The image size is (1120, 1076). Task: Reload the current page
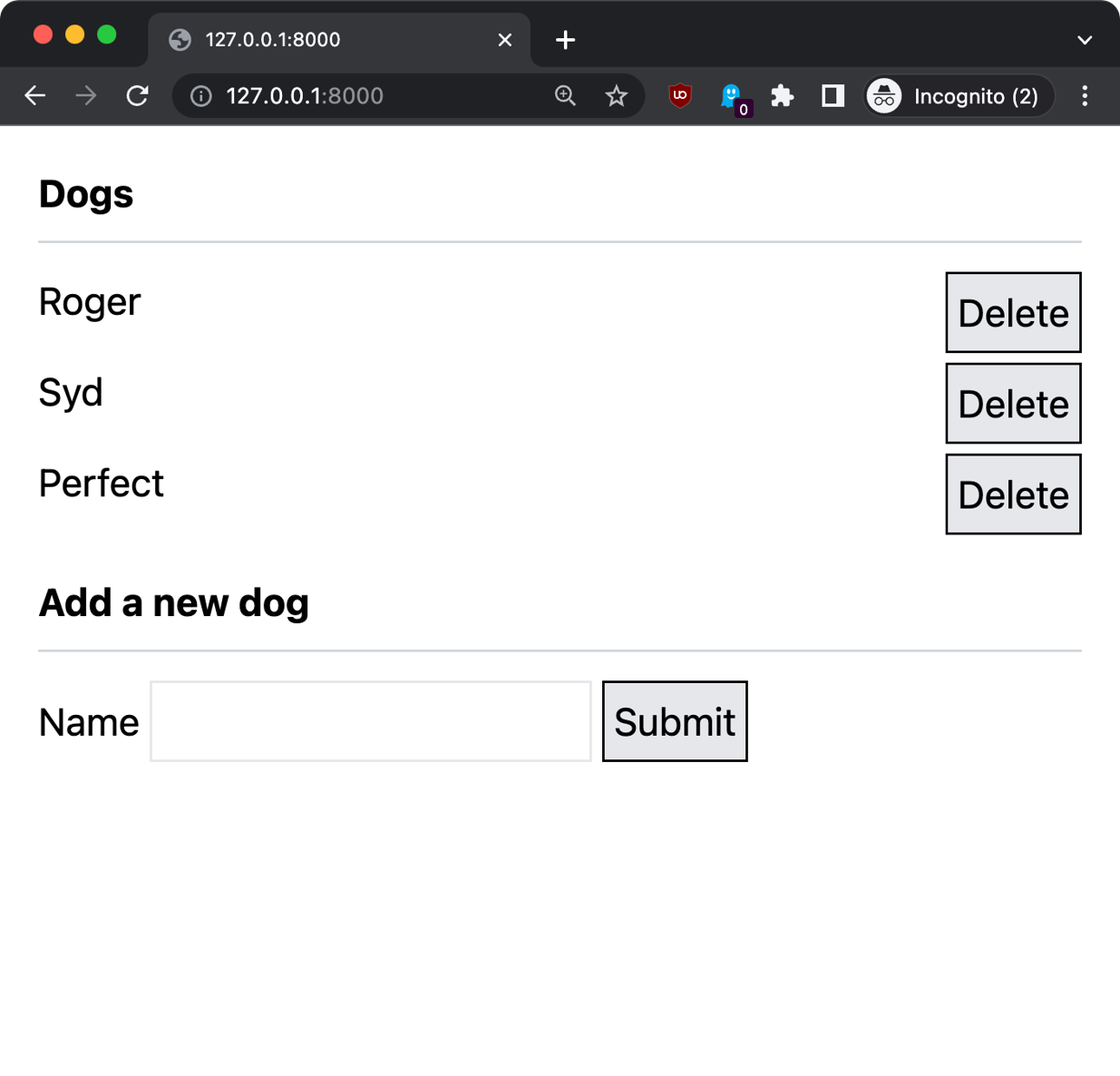(x=137, y=96)
